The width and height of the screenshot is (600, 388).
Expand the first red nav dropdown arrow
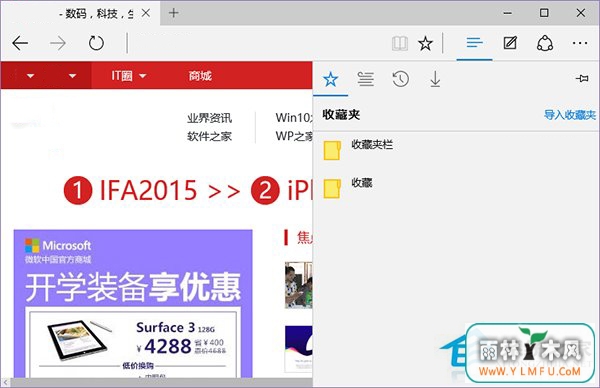click(x=31, y=76)
